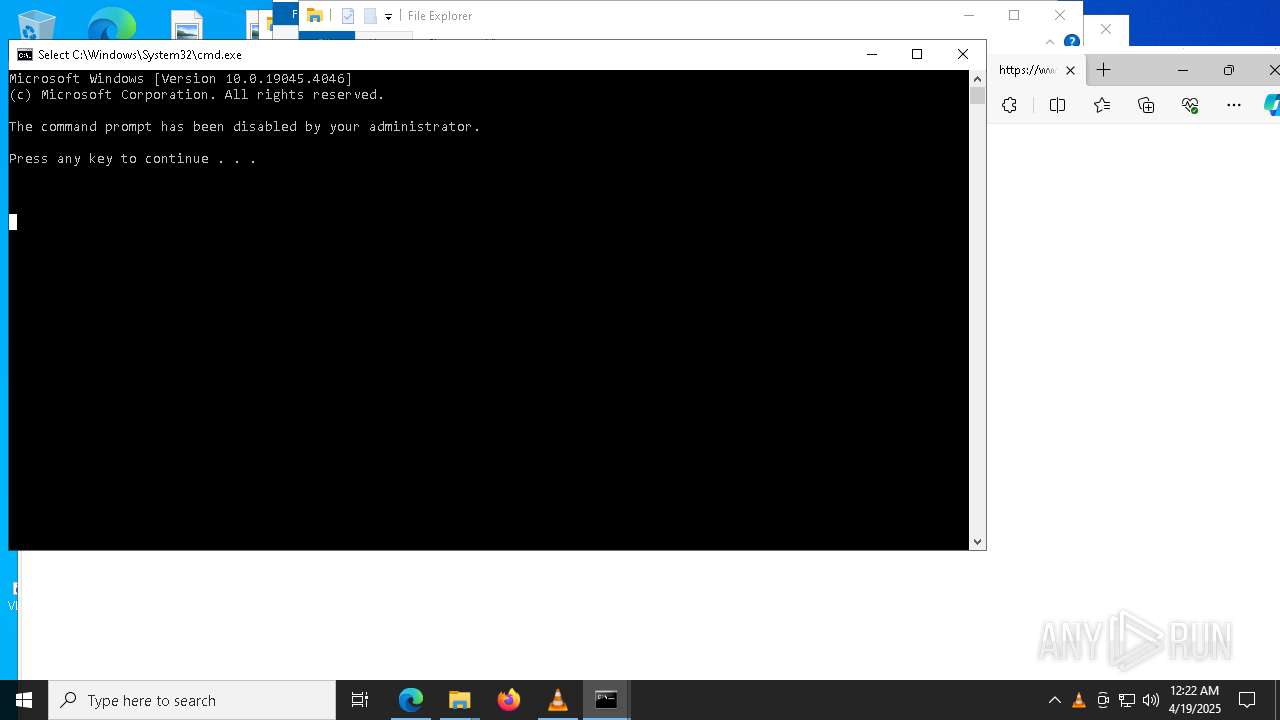
Task: Maximize the cmd.exe window
Action: point(917,54)
